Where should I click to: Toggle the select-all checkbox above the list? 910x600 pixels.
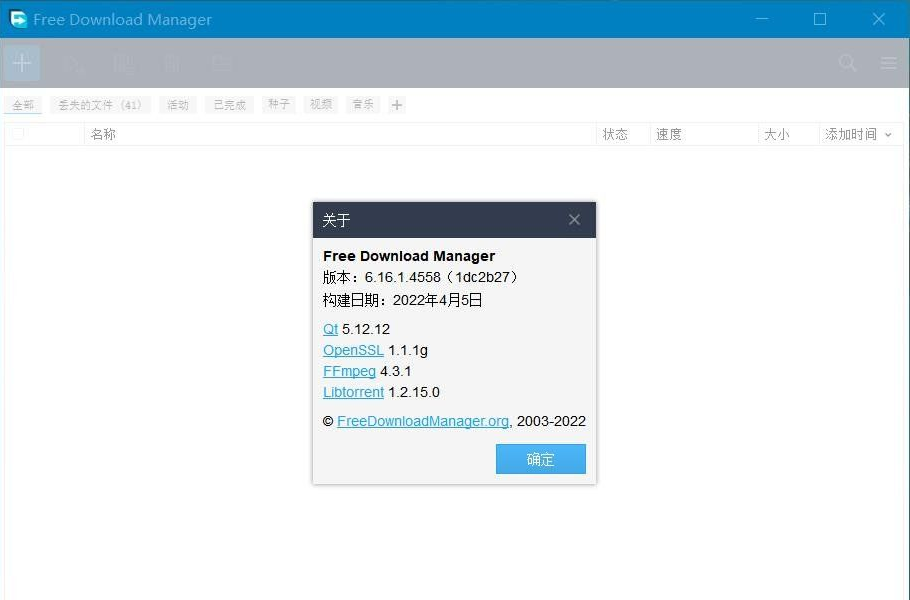16,133
